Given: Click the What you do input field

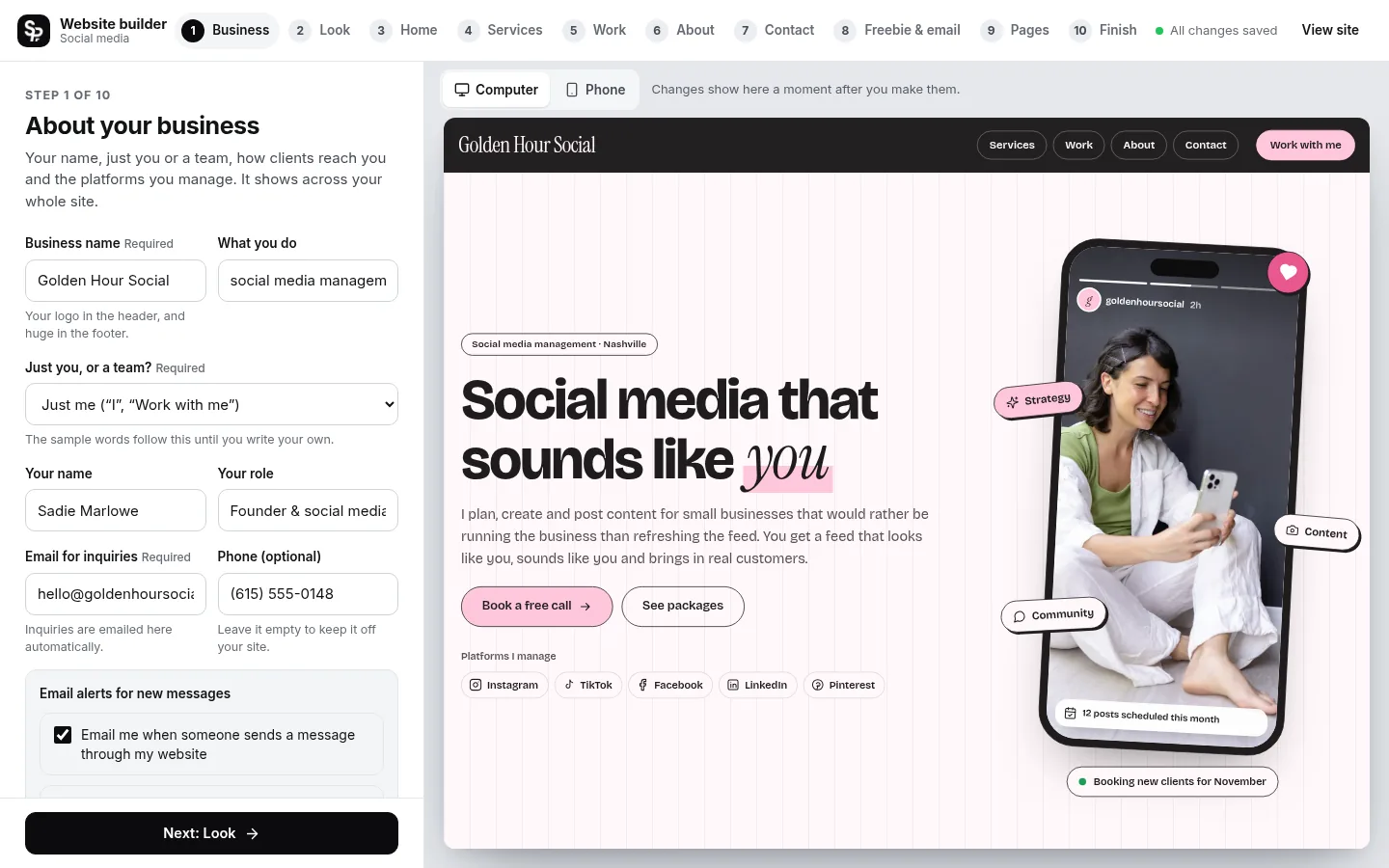Looking at the screenshot, I should tap(308, 281).
